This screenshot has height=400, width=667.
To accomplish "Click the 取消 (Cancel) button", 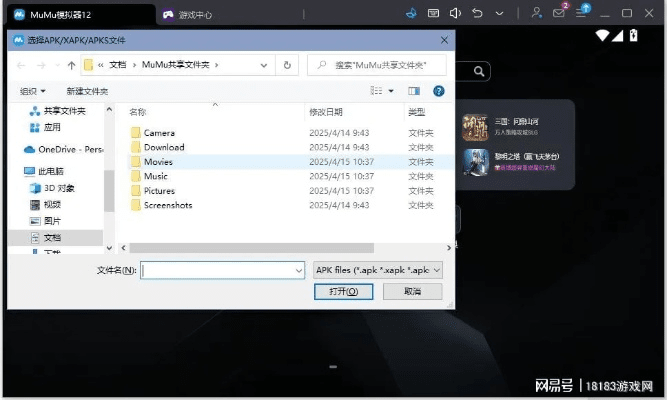I will 410,291.
